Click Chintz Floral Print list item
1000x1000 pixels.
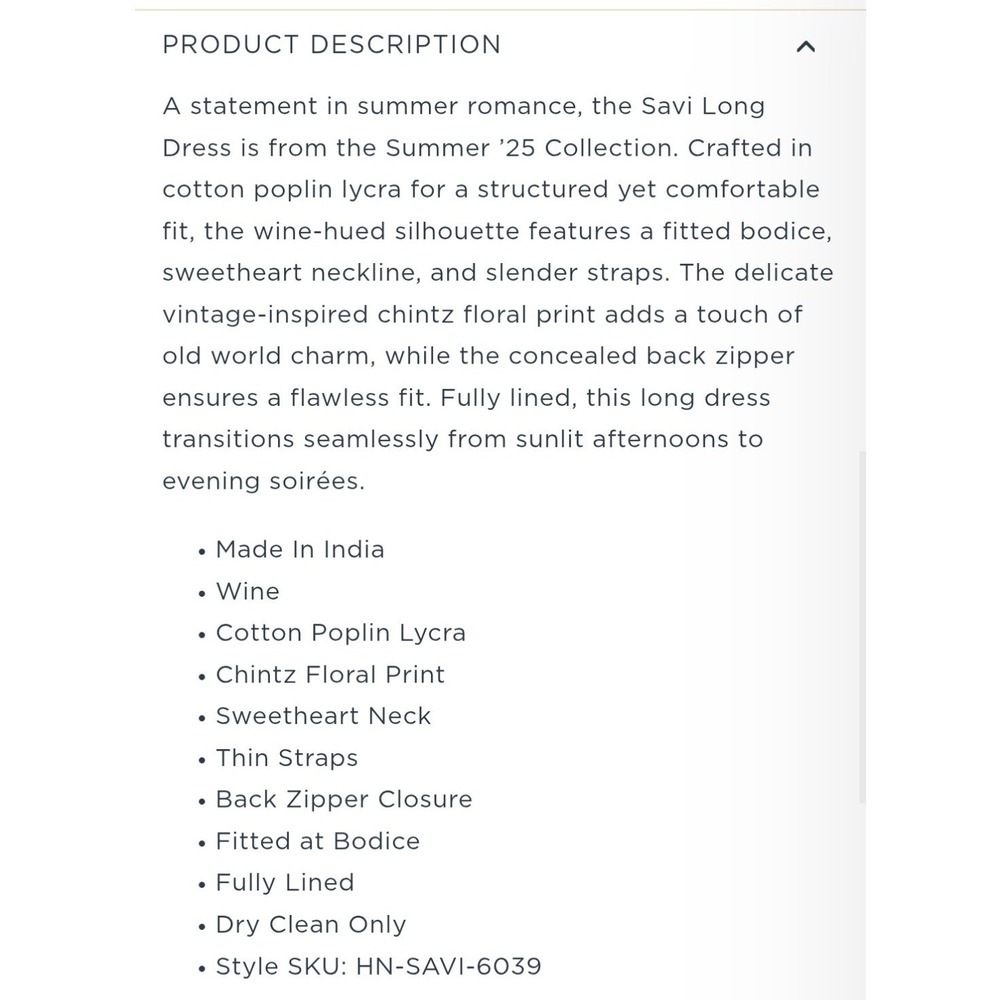point(330,675)
